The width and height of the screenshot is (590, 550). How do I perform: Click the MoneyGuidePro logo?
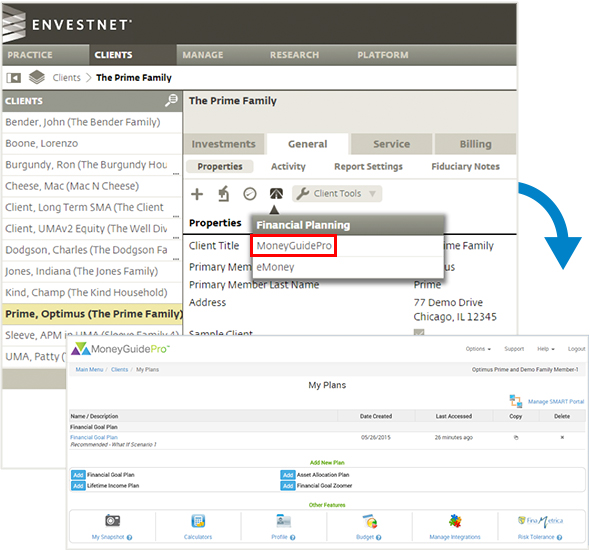(120, 349)
